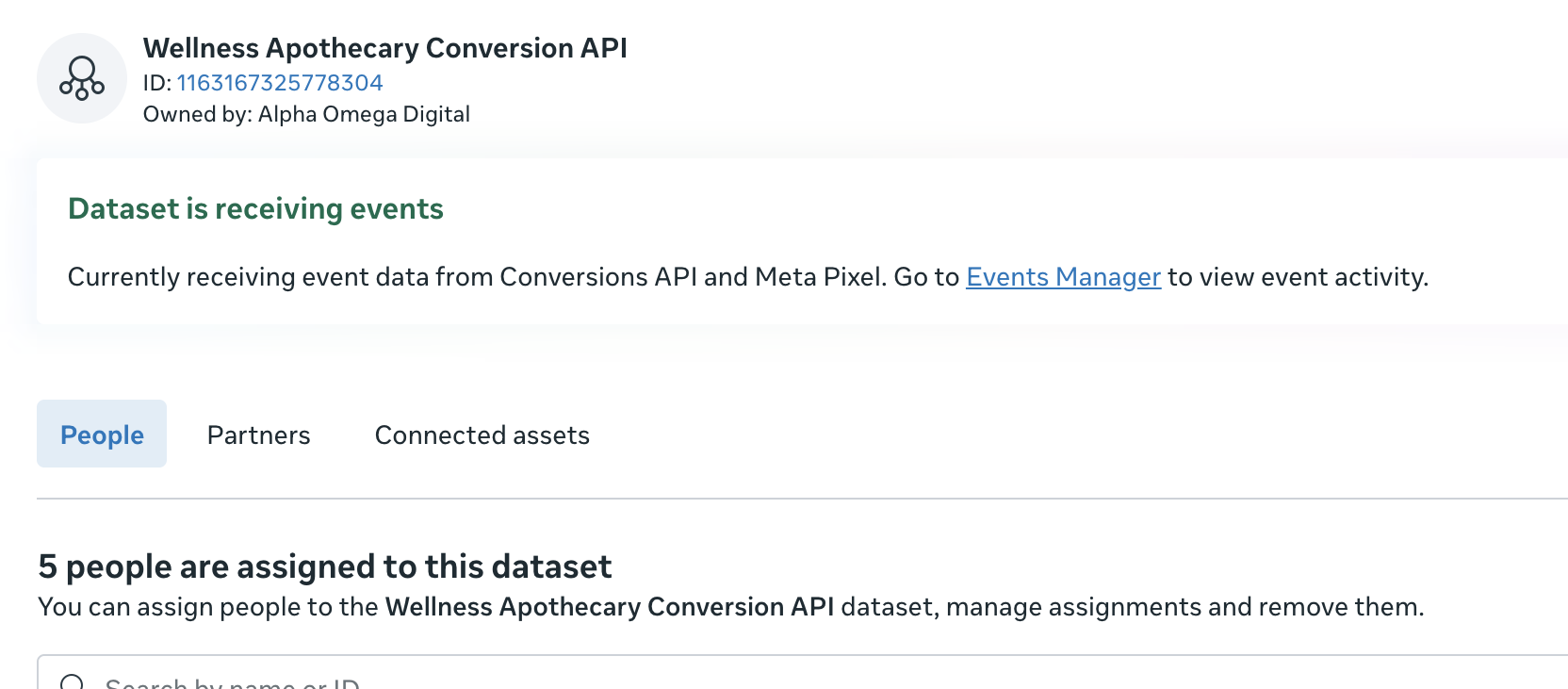This screenshot has height=689, width=1568.
Task: Click the 'to view event activity' text
Action: point(1298,277)
